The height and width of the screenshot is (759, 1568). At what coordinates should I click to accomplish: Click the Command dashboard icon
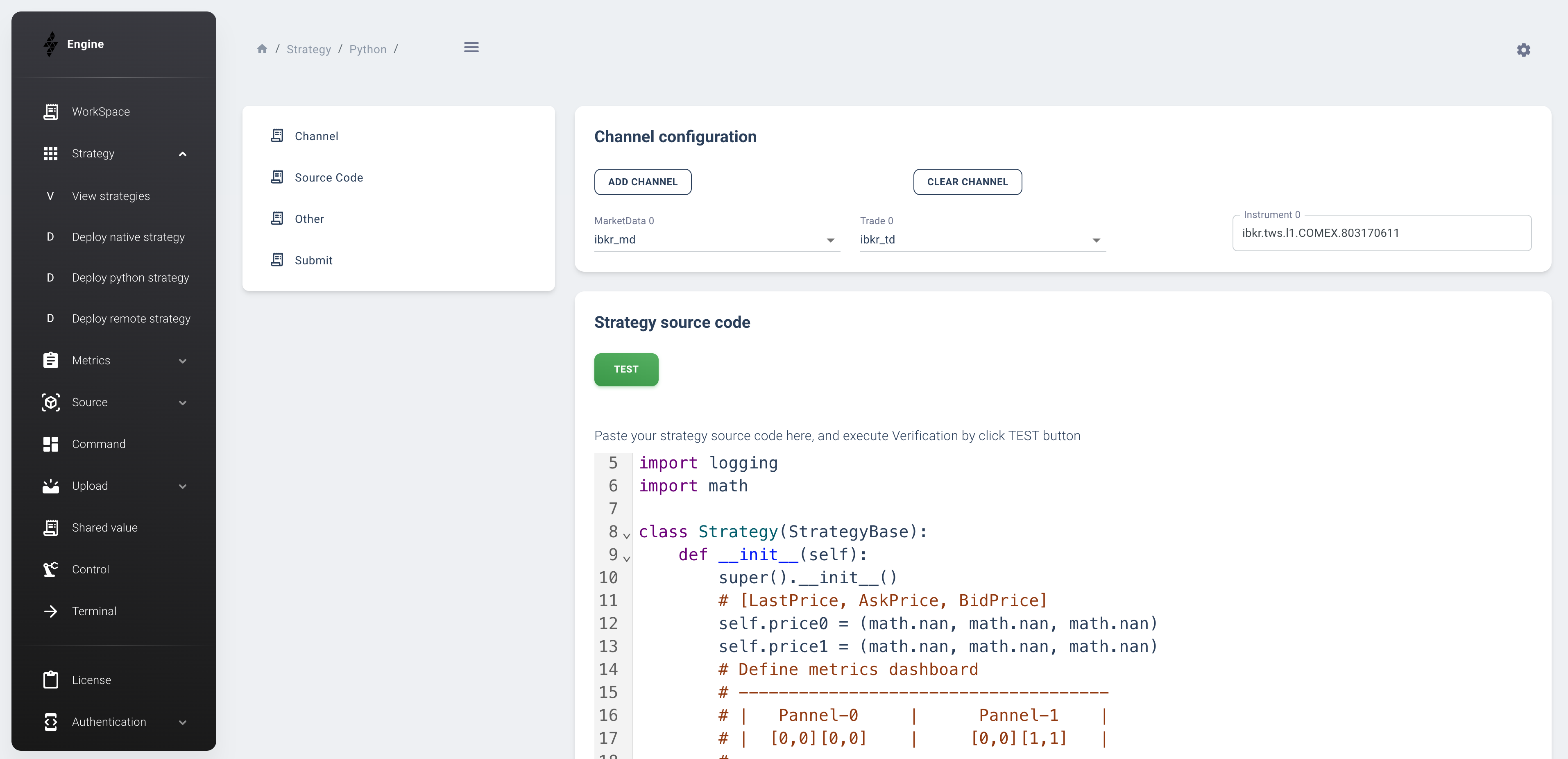50,444
